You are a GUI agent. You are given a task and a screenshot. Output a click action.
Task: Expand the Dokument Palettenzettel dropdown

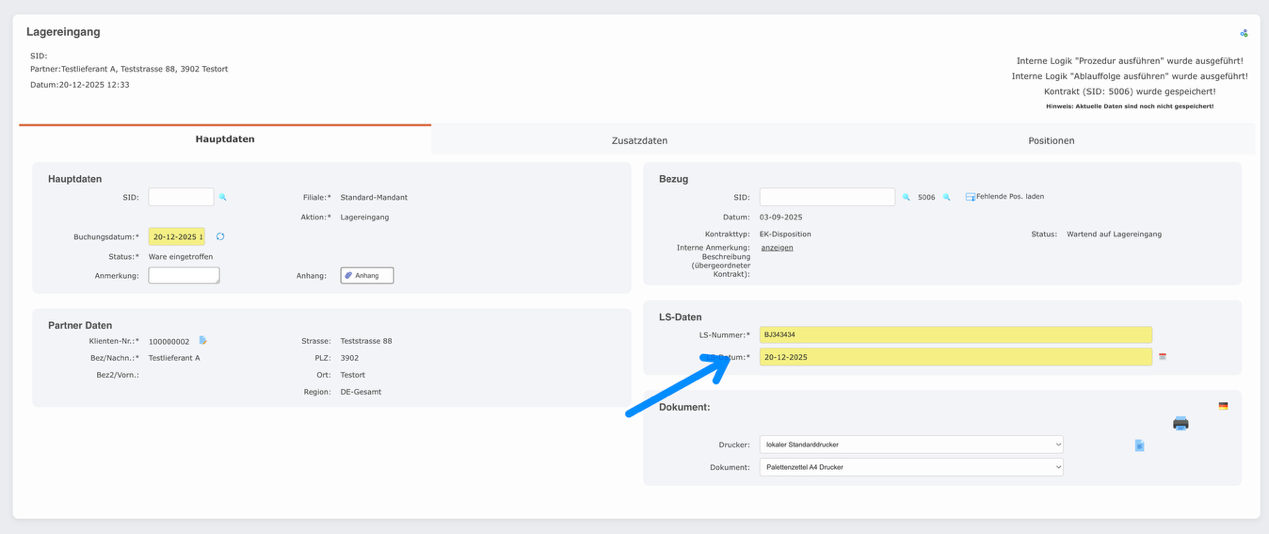coord(911,467)
